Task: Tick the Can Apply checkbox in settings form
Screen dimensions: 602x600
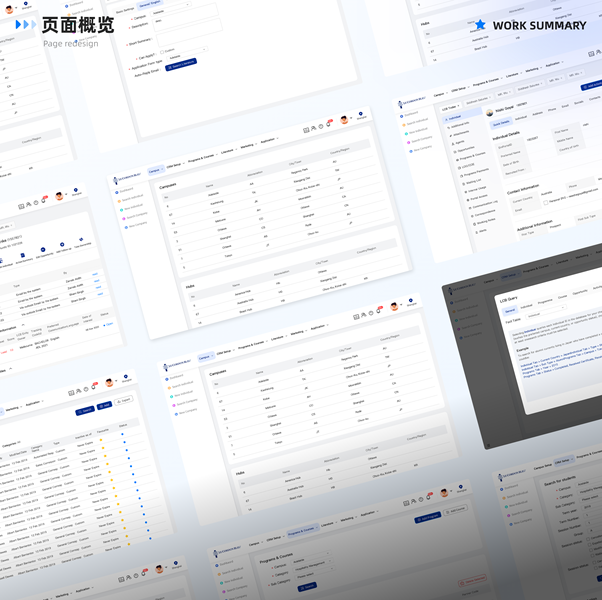Action: [162, 52]
